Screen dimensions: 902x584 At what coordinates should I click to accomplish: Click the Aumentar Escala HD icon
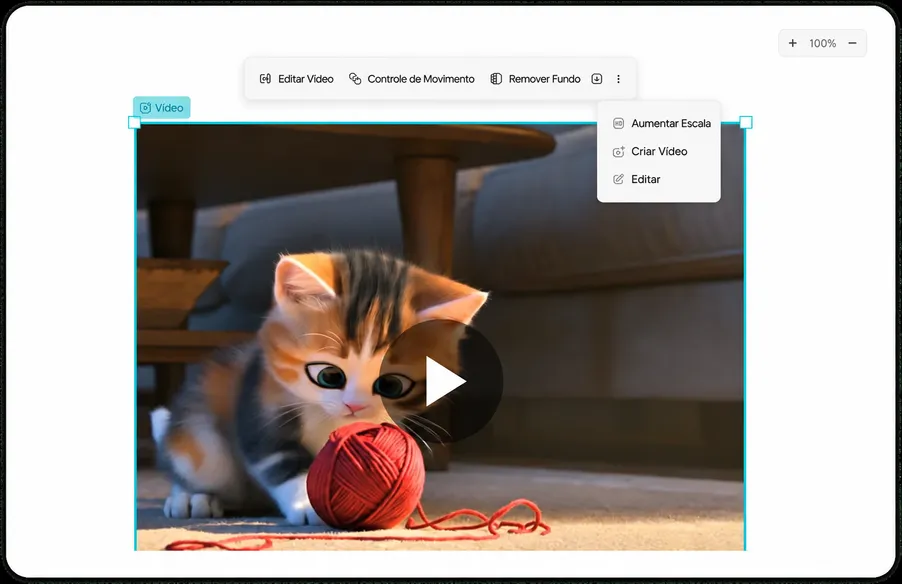click(x=618, y=123)
